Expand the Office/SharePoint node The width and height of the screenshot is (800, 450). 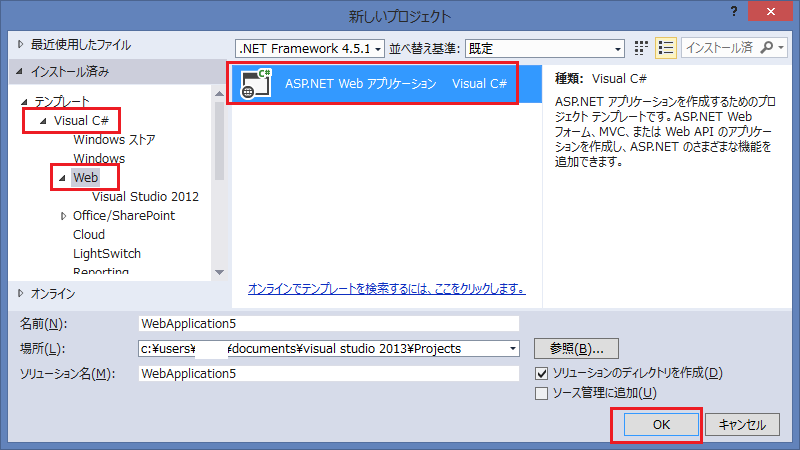[x=63, y=216]
